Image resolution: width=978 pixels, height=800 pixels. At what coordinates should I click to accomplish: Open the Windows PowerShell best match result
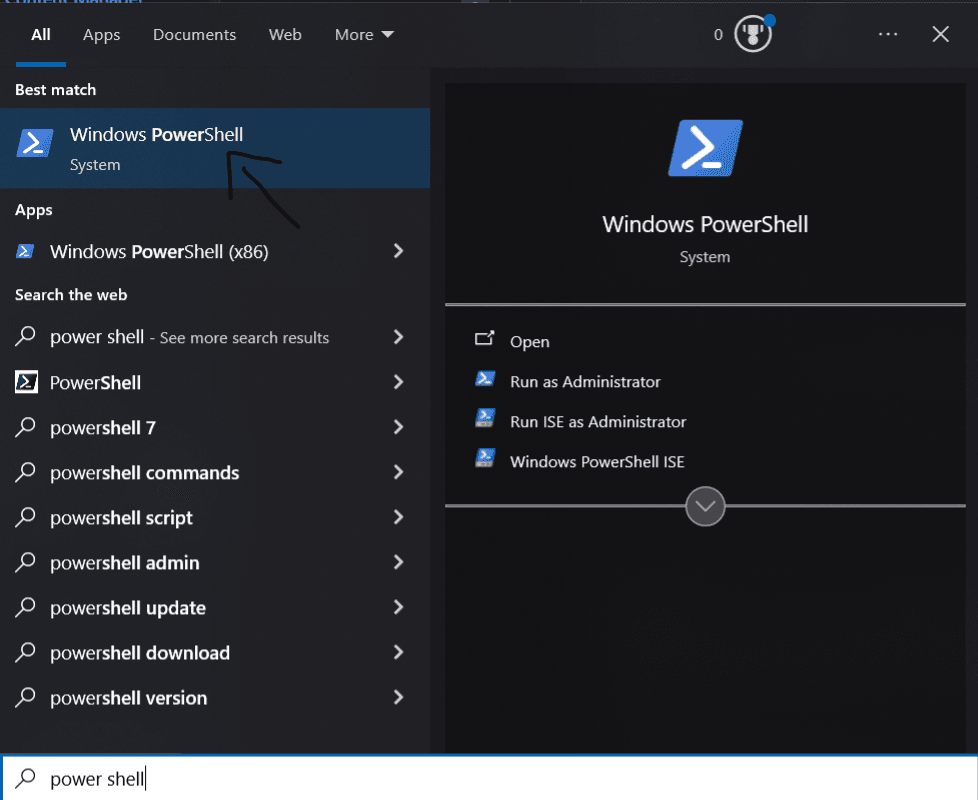[x=215, y=148]
